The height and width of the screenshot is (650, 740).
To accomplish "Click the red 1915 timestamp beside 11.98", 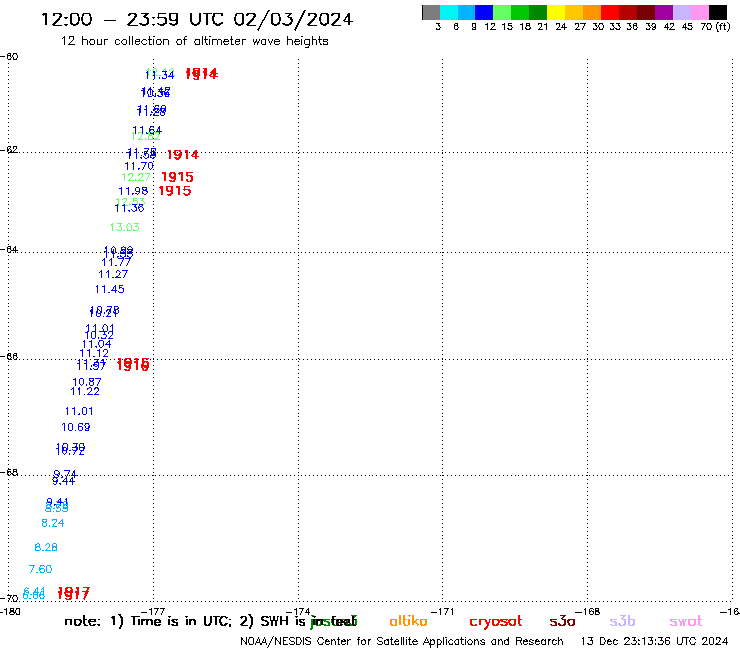I will tap(175, 191).
